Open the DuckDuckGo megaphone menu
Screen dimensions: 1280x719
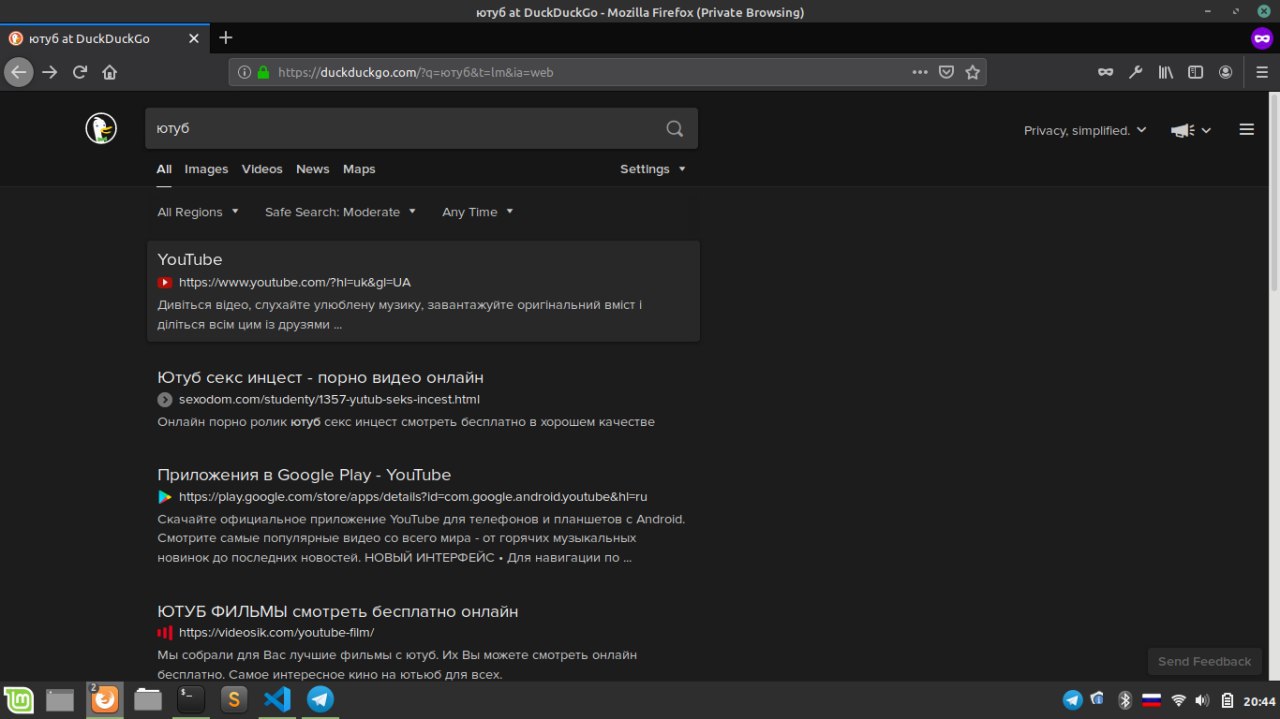pyautogui.click(x=1191, y=130)
